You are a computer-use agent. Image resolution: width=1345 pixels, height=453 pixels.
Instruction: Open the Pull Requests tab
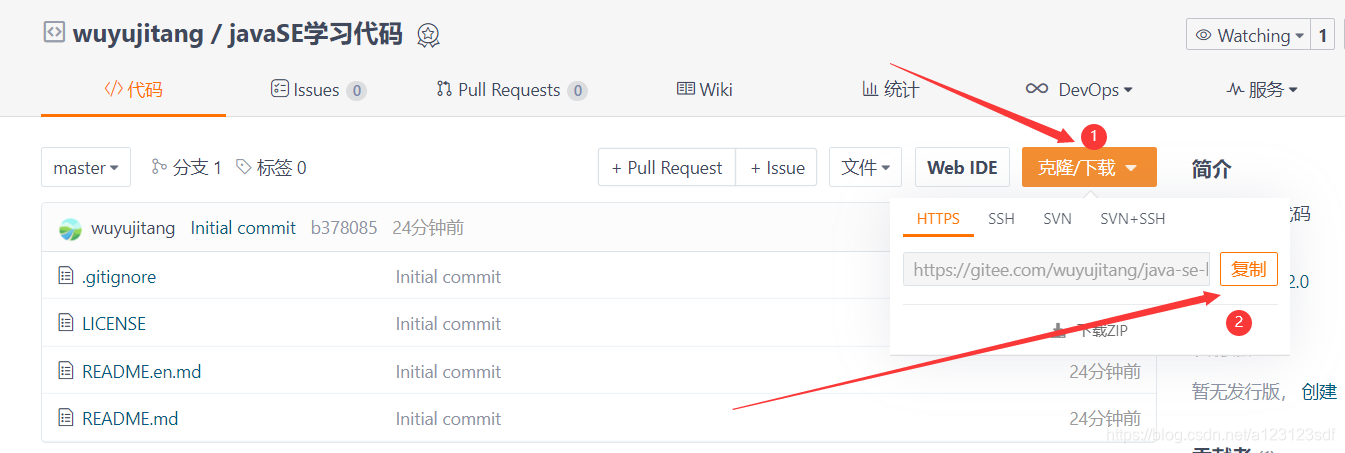[x=511, y=90]
